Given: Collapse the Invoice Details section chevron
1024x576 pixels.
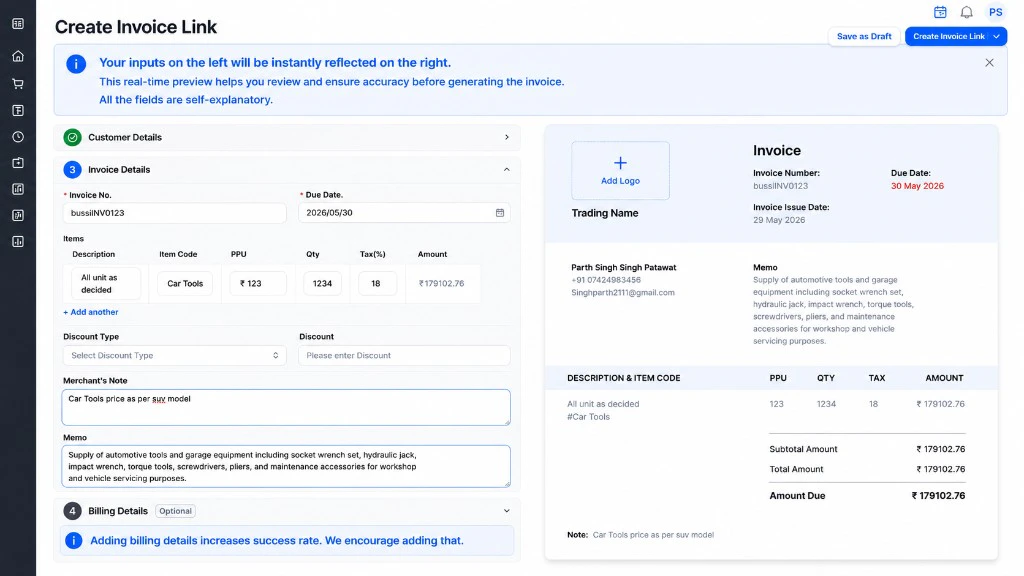Looking at the screenshot, I should click(x=507, y=169).
